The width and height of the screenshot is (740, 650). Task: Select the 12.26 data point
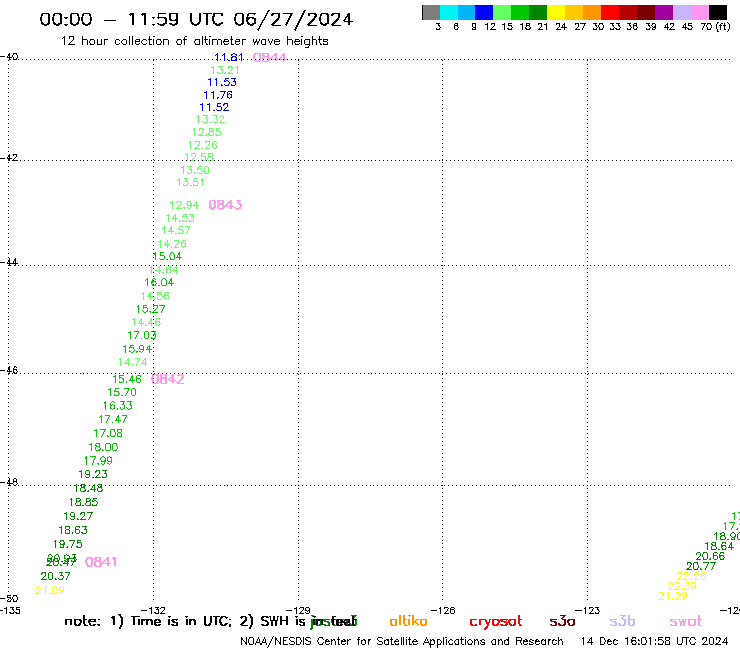pos(203,145)
